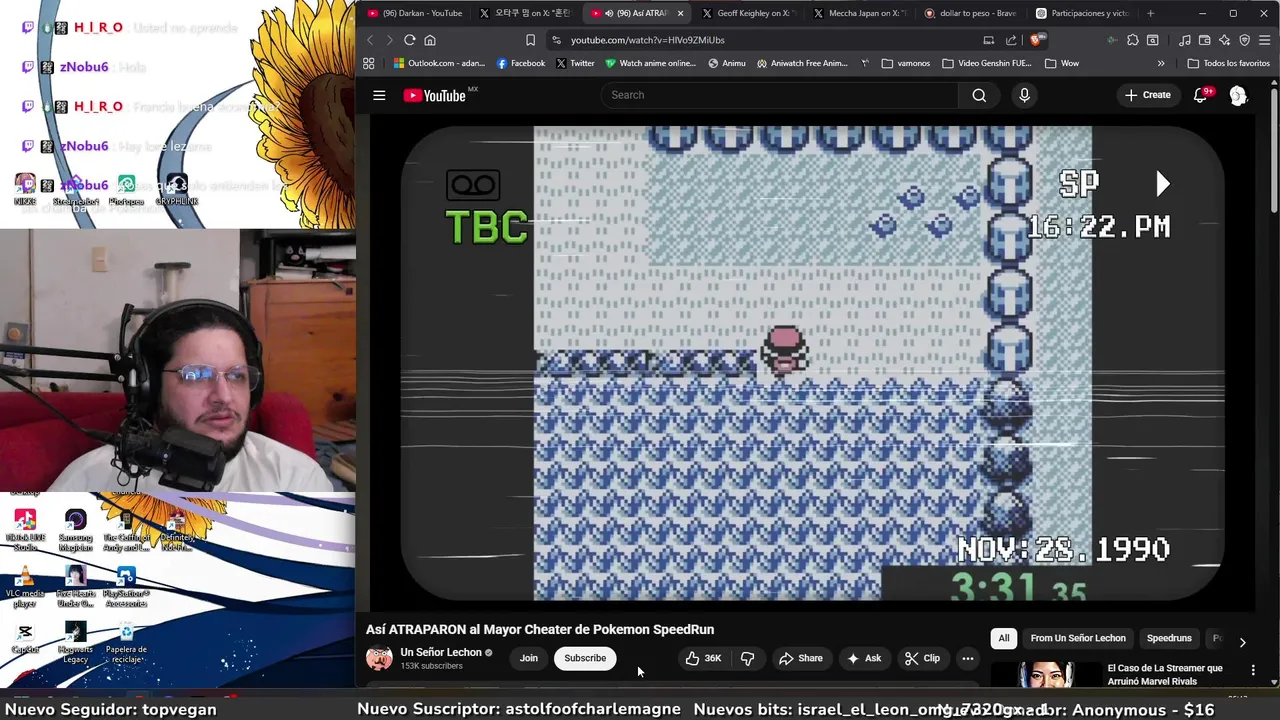1280x720 pixels.
Task: Open Aniwatch Free Anim bookmark
Action: (802, 63)
